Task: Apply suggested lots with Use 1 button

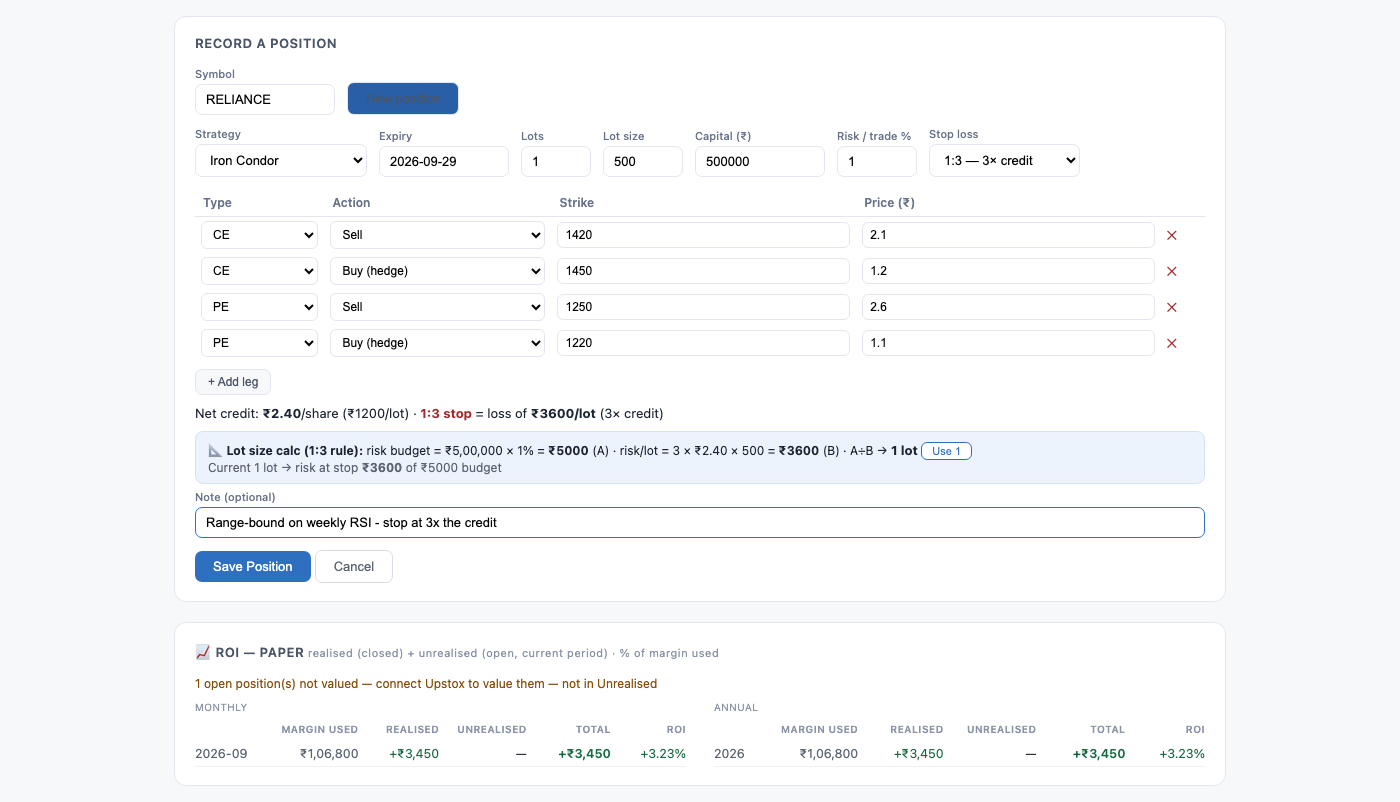Action: [946, 451]
